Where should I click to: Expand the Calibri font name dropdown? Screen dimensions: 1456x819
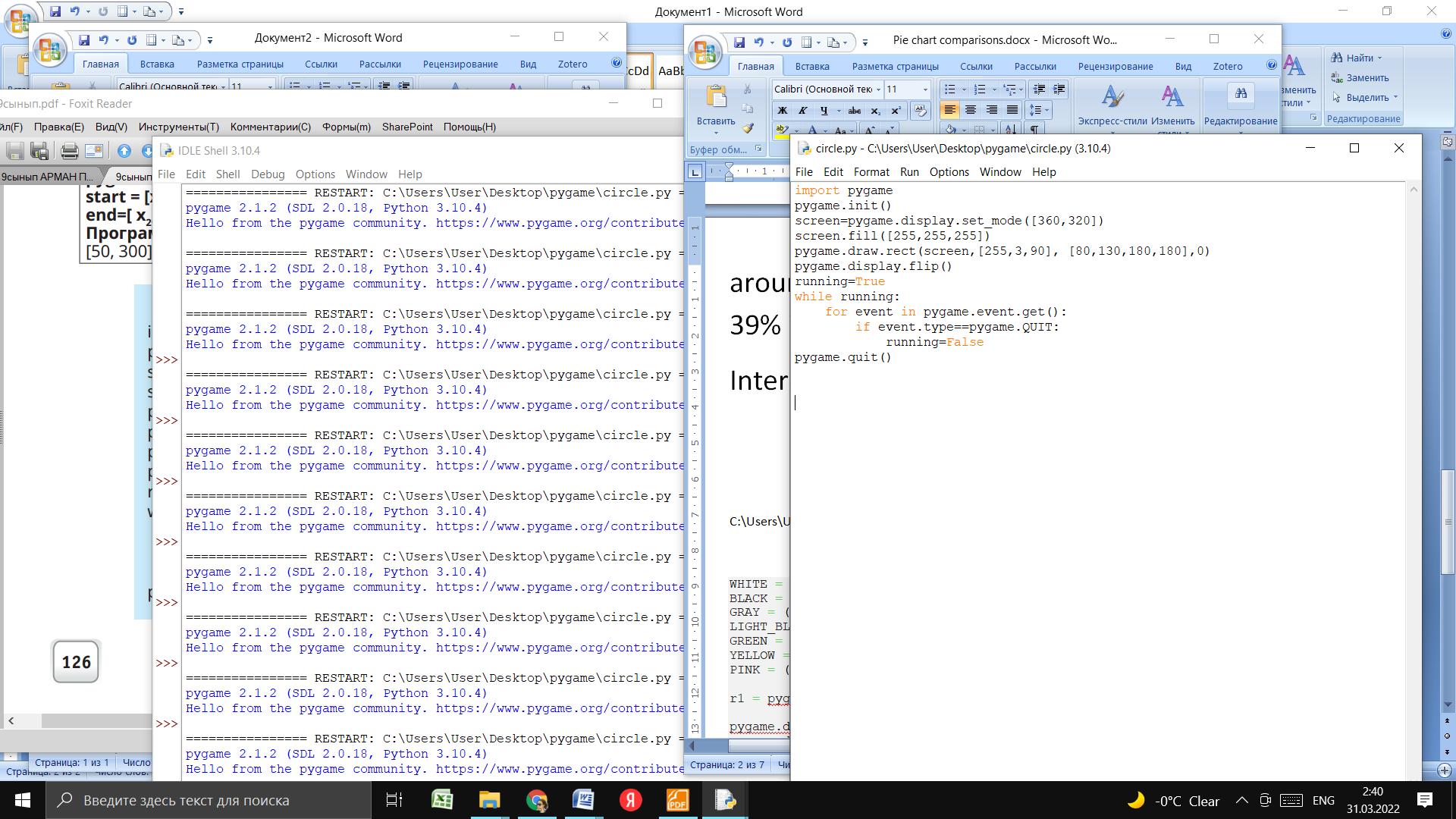tap(878, 89)
